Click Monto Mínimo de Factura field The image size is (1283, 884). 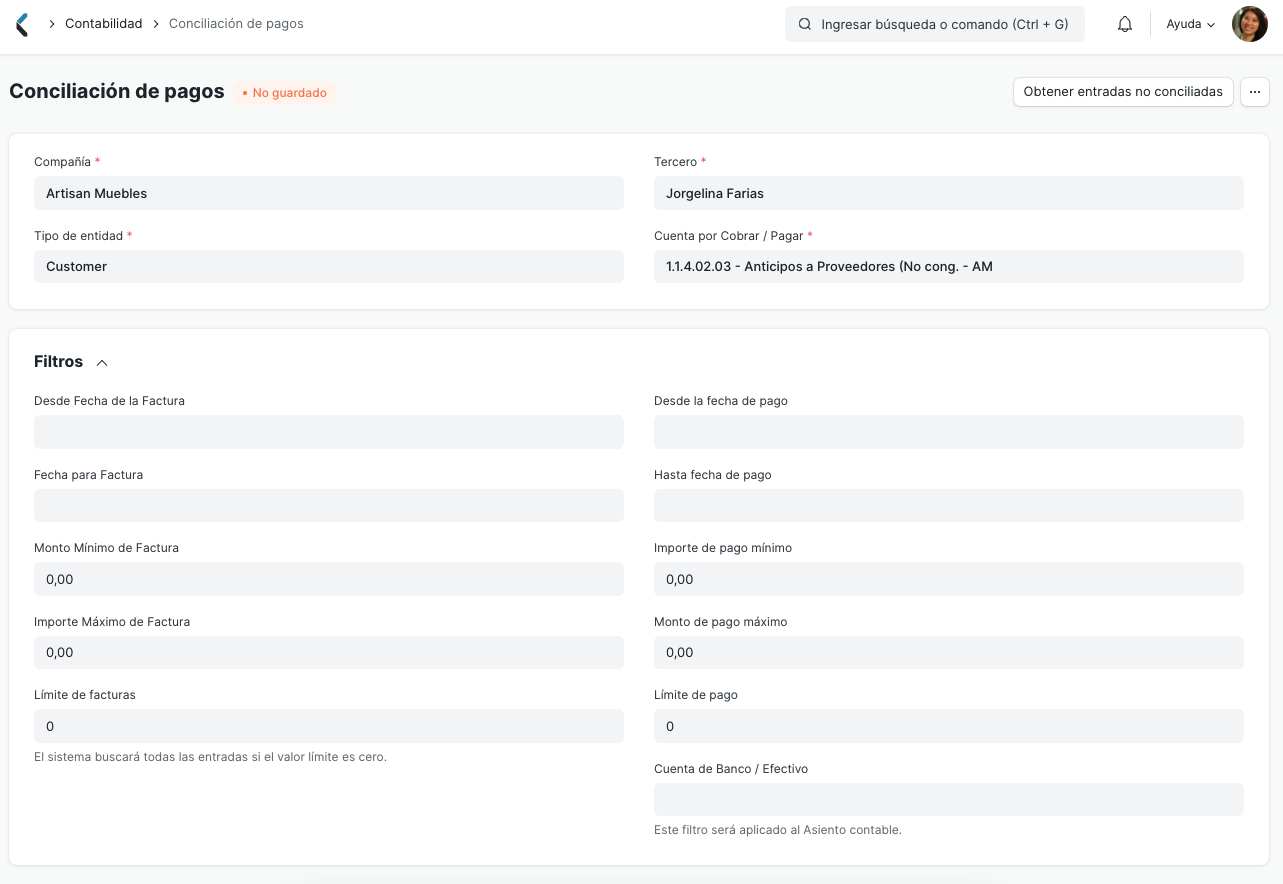[x=329, y=579]
